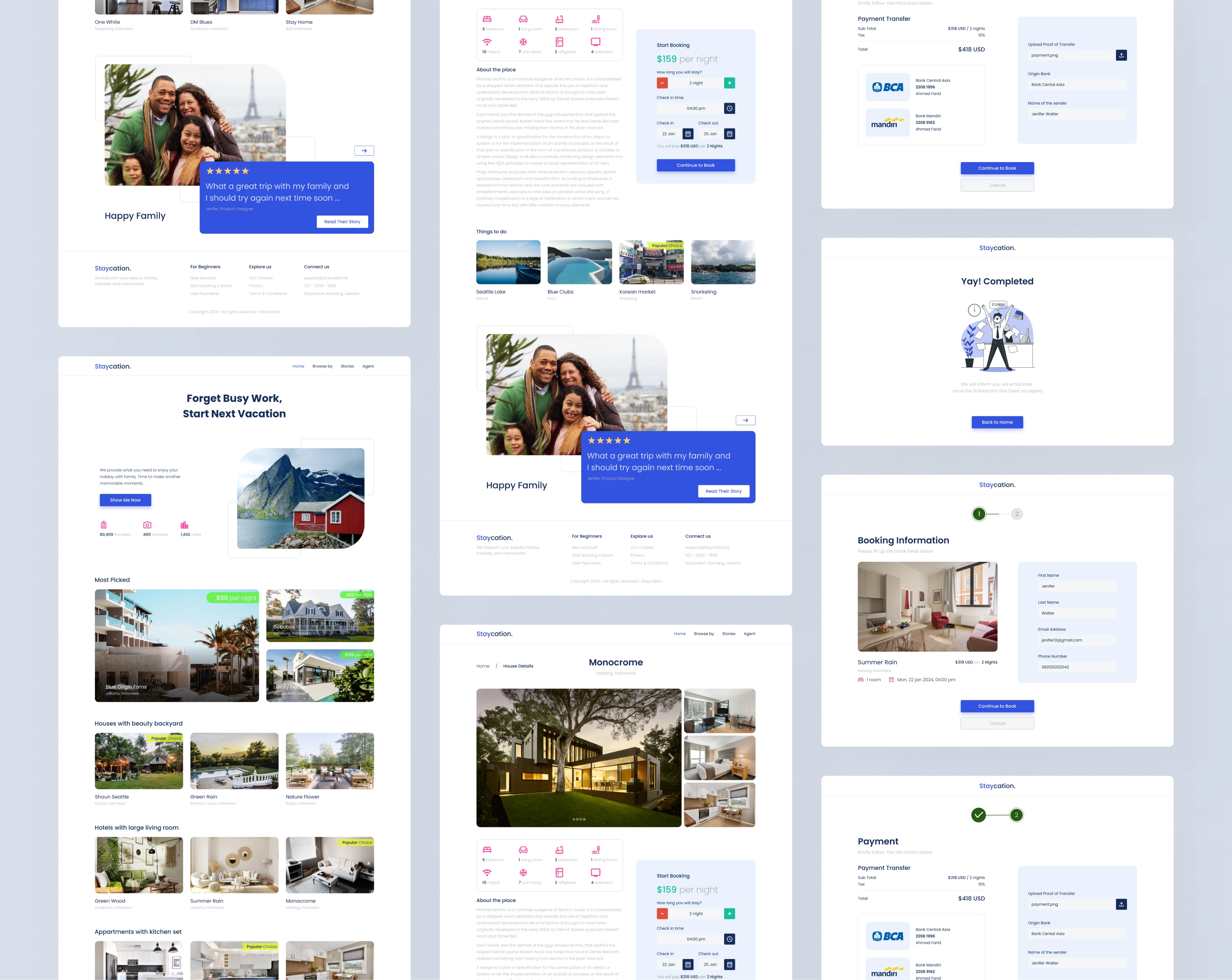Click 'Home' in the breadcrumb beside House Details
Viewport: 1232px width, 980px height.
point(483,666)
